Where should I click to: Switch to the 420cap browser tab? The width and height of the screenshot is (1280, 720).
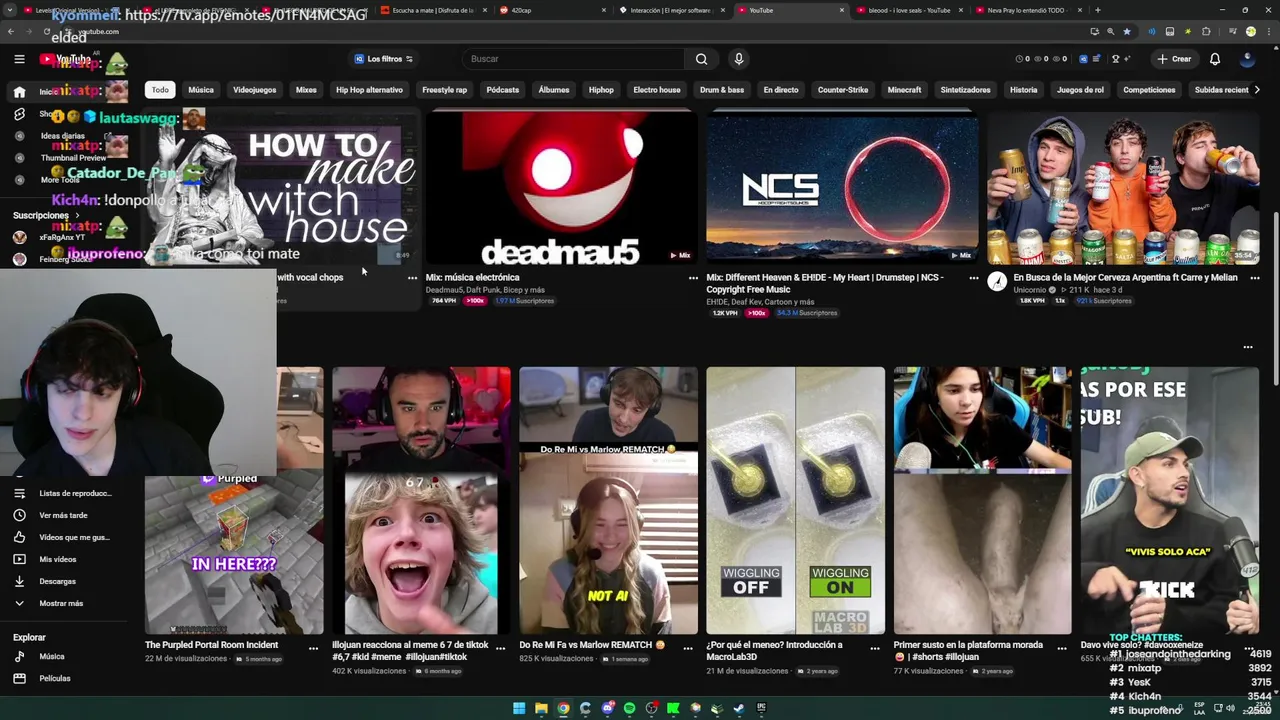[553, 10]
